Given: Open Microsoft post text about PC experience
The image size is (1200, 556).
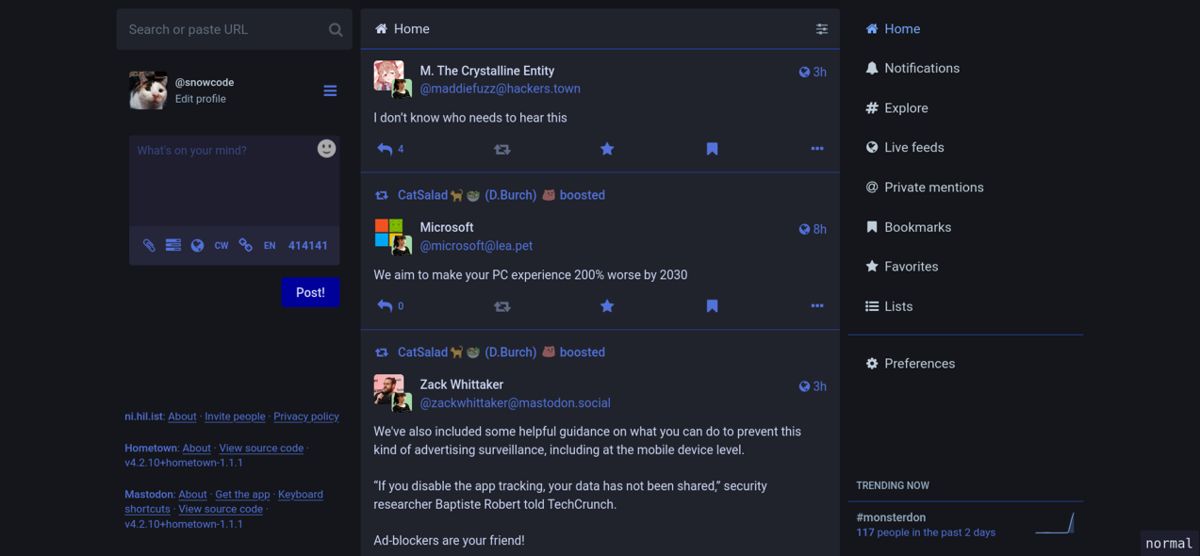Looking at the screenshot, I should pyautogui.click(x=530, y=274).
